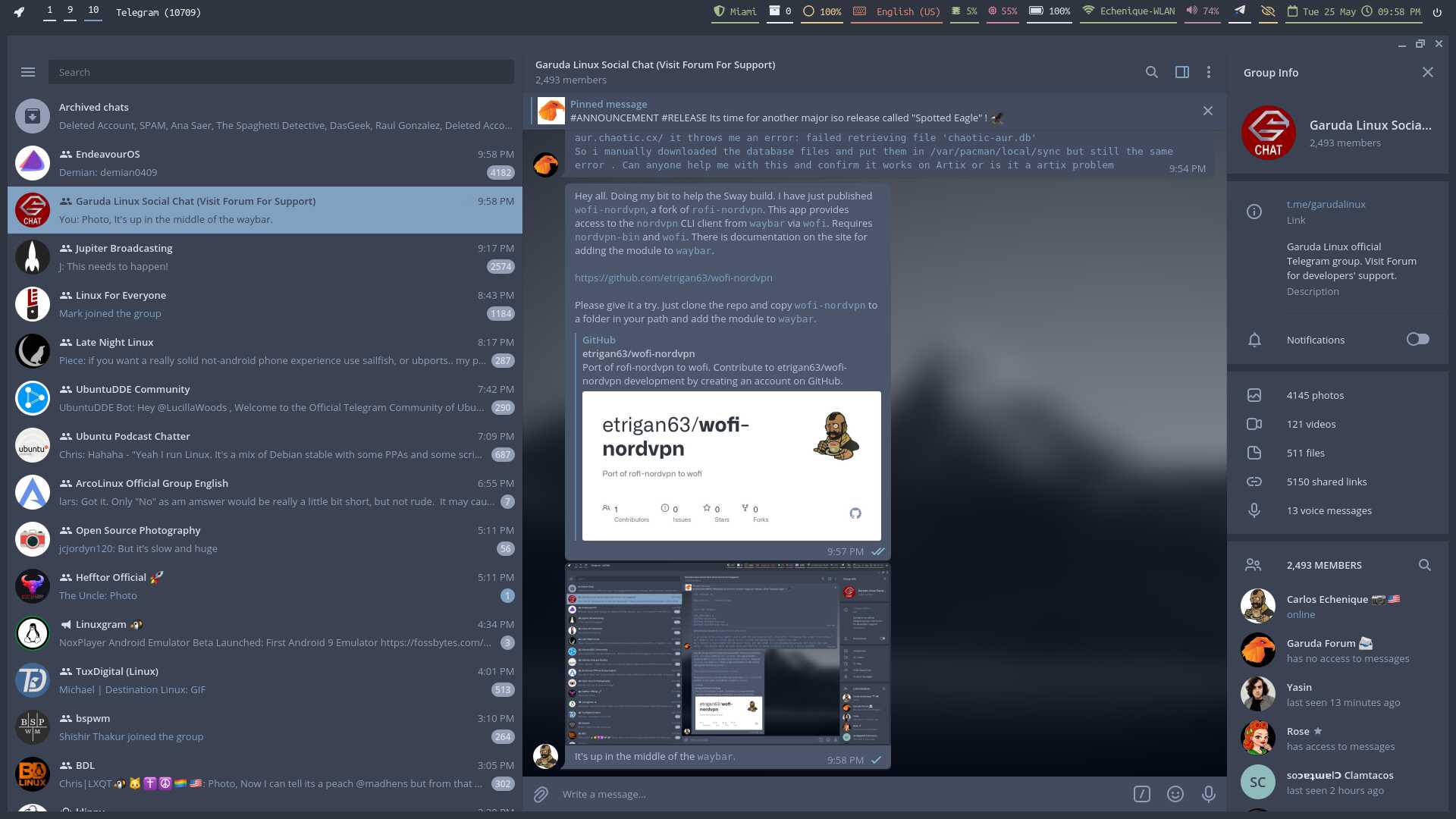
Task: Open the Jupiter Broadcasting chat
Action: (x=265, y=257)
